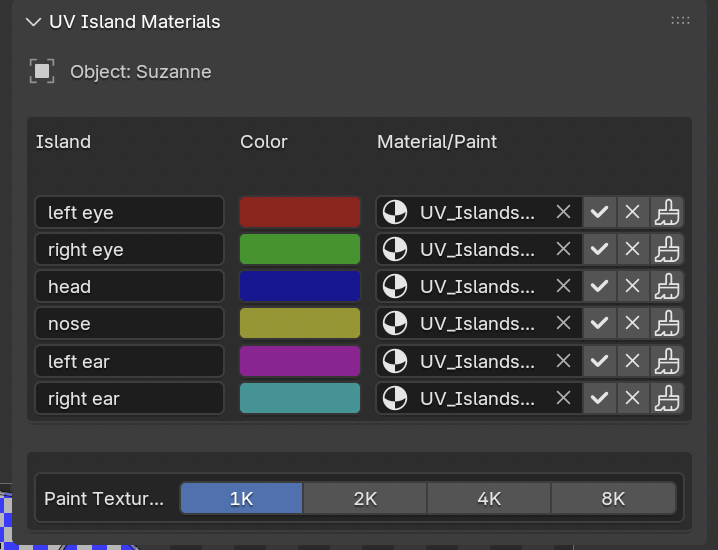Open the material selector for left eye

[x=476, y=212]
